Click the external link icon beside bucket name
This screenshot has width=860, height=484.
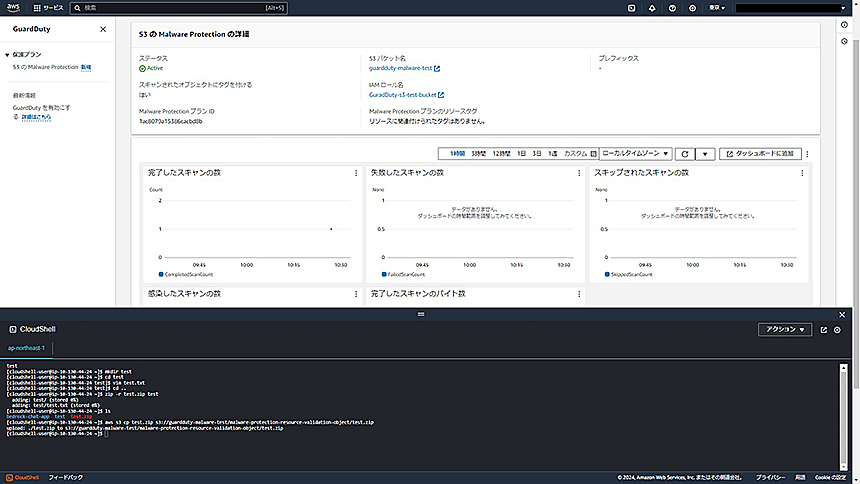click(x=437, y=69)
